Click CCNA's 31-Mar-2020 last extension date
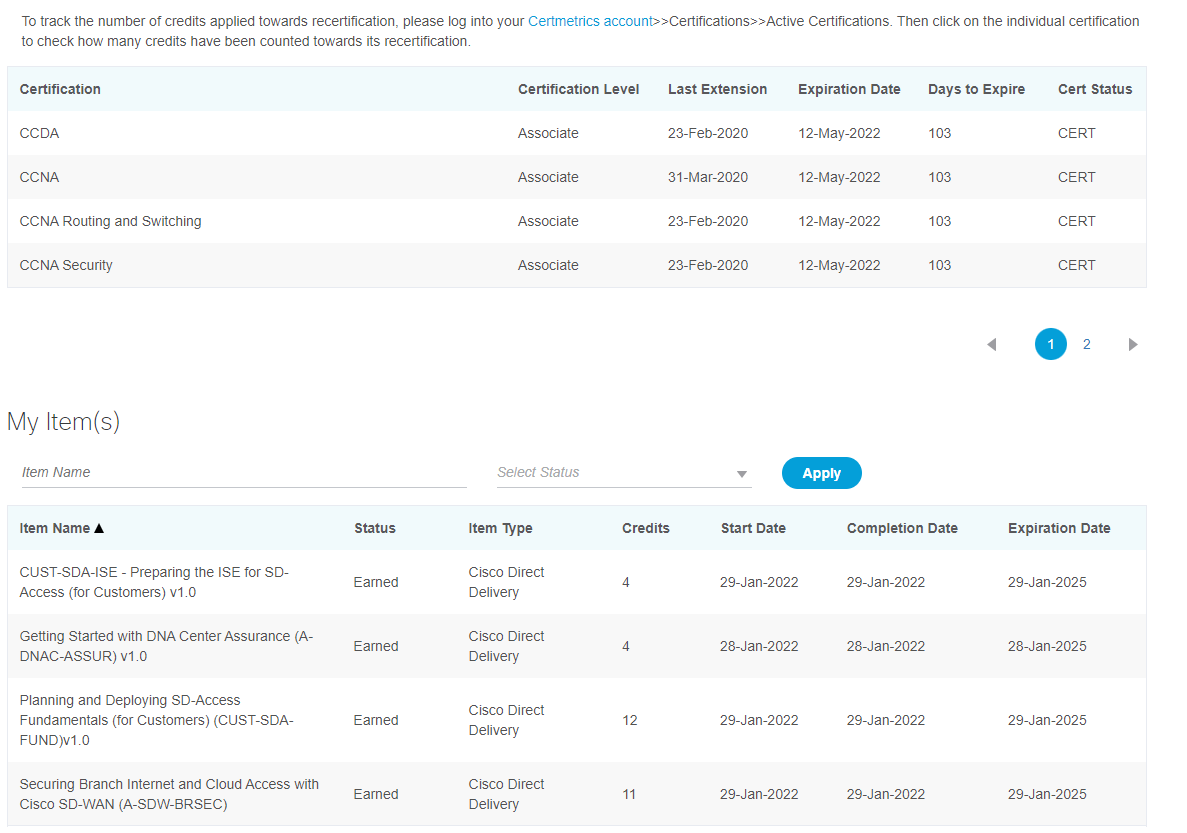 coord(708,177)
